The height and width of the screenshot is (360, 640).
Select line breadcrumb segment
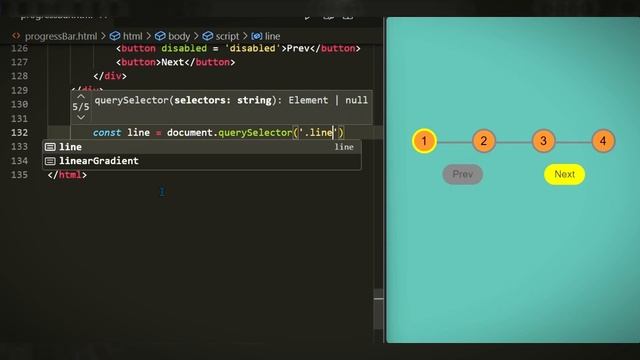pos(272,36)
